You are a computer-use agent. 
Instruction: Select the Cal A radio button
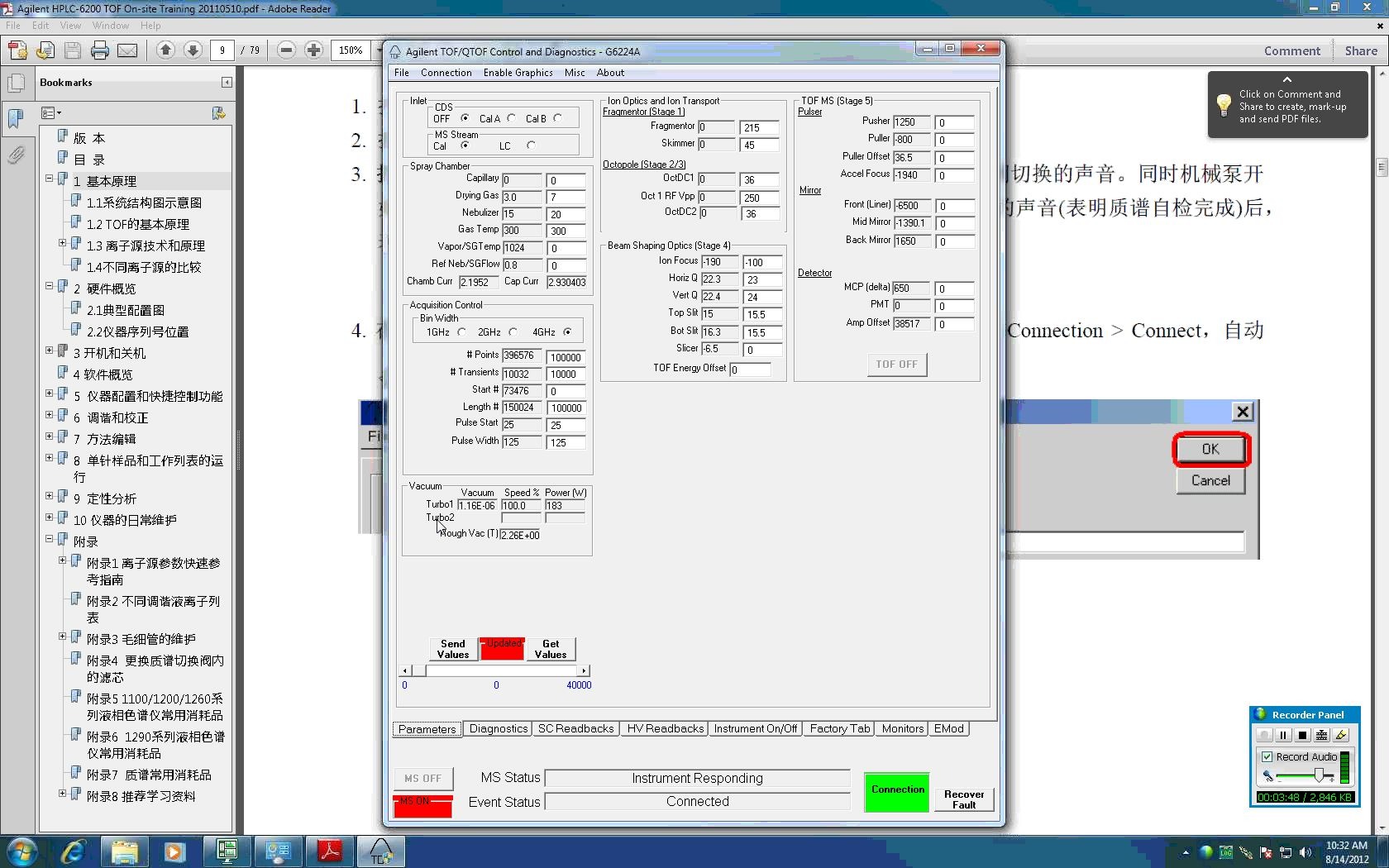click(512, 118)
